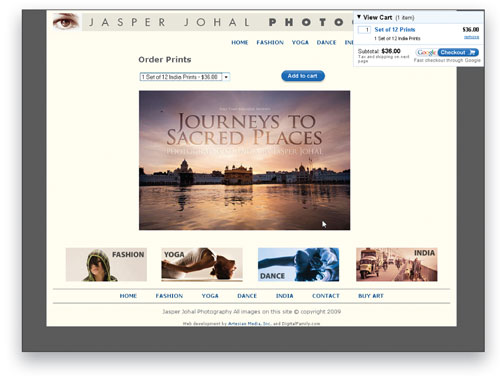
Task: Remove the item from the cart
Action: [x=471, y=37]
